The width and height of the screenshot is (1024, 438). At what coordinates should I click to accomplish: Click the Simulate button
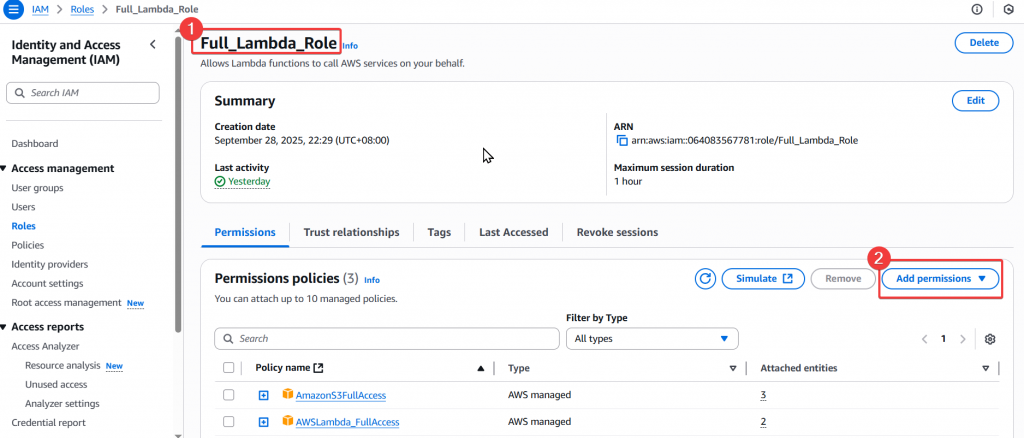(763, 279)
